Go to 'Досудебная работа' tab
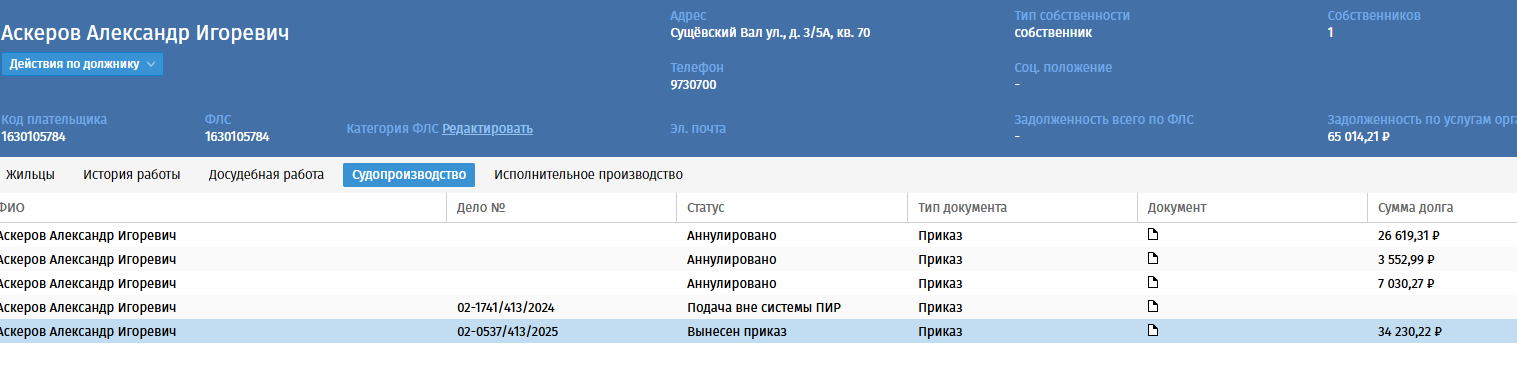Viewport: 1517px width, 387px height. 266,175
